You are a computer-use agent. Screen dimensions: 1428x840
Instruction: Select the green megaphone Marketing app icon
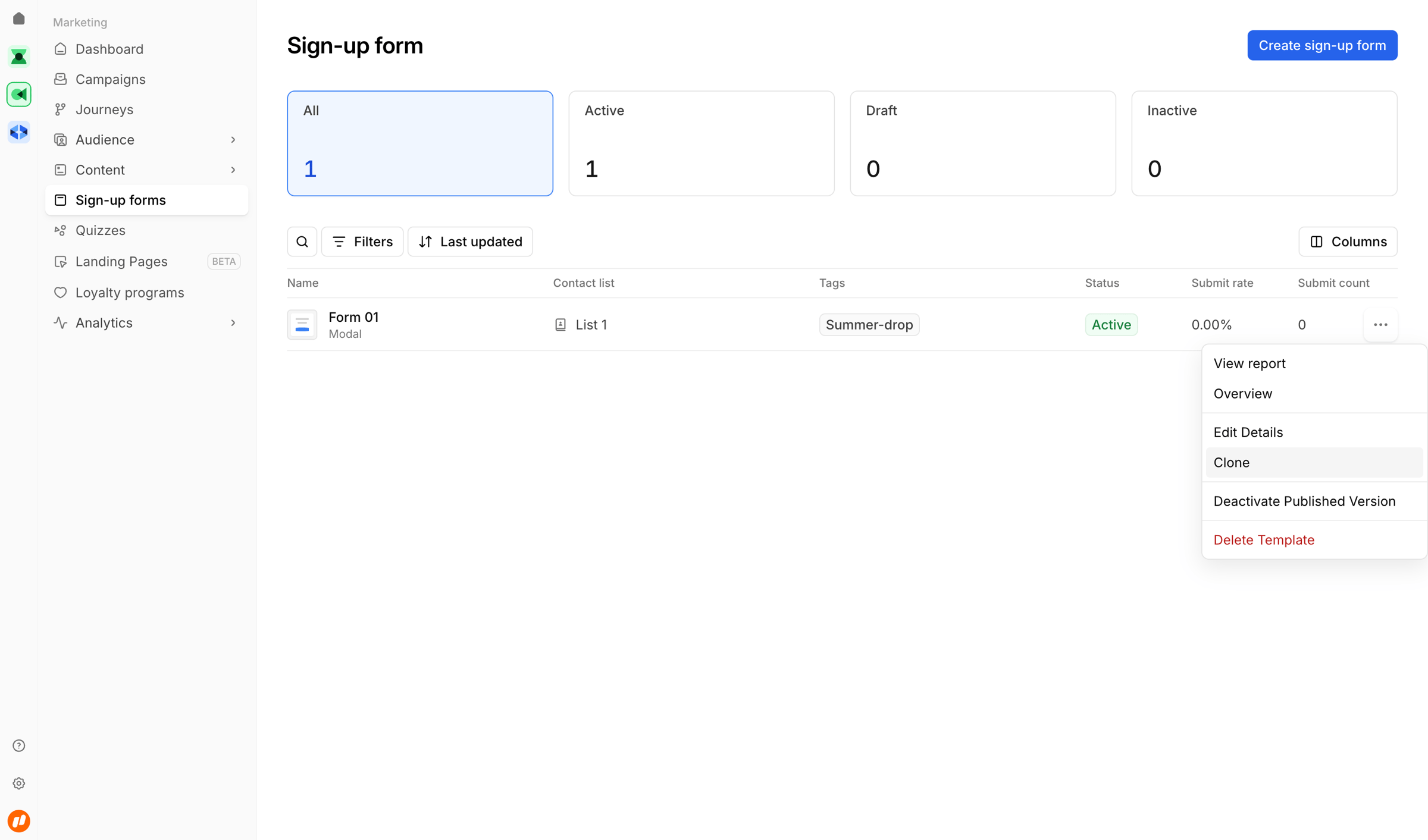click(x=19, y=94)
